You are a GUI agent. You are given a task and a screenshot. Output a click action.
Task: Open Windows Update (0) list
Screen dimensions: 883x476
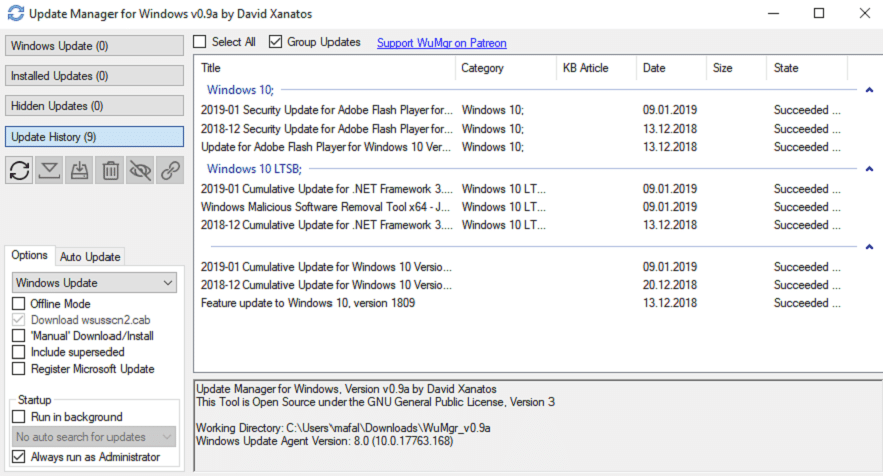(x=94, y=46)
